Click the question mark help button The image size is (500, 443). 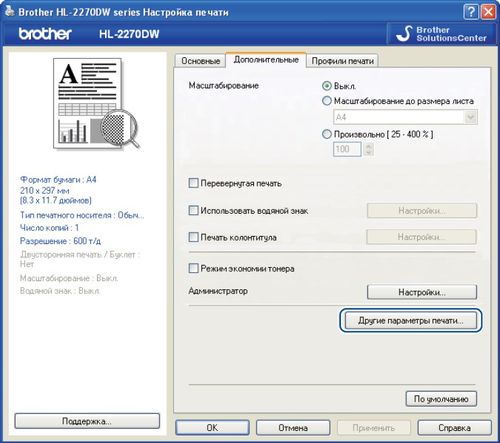coord(471,12)
